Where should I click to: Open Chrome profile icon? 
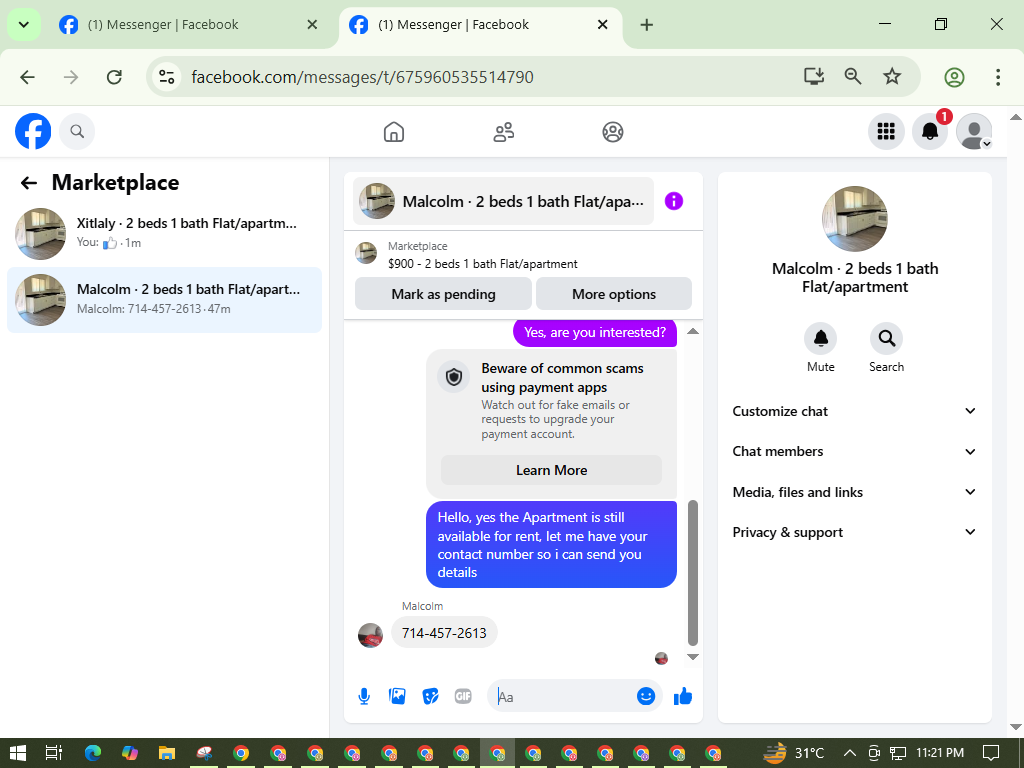[x=954, y=77]
